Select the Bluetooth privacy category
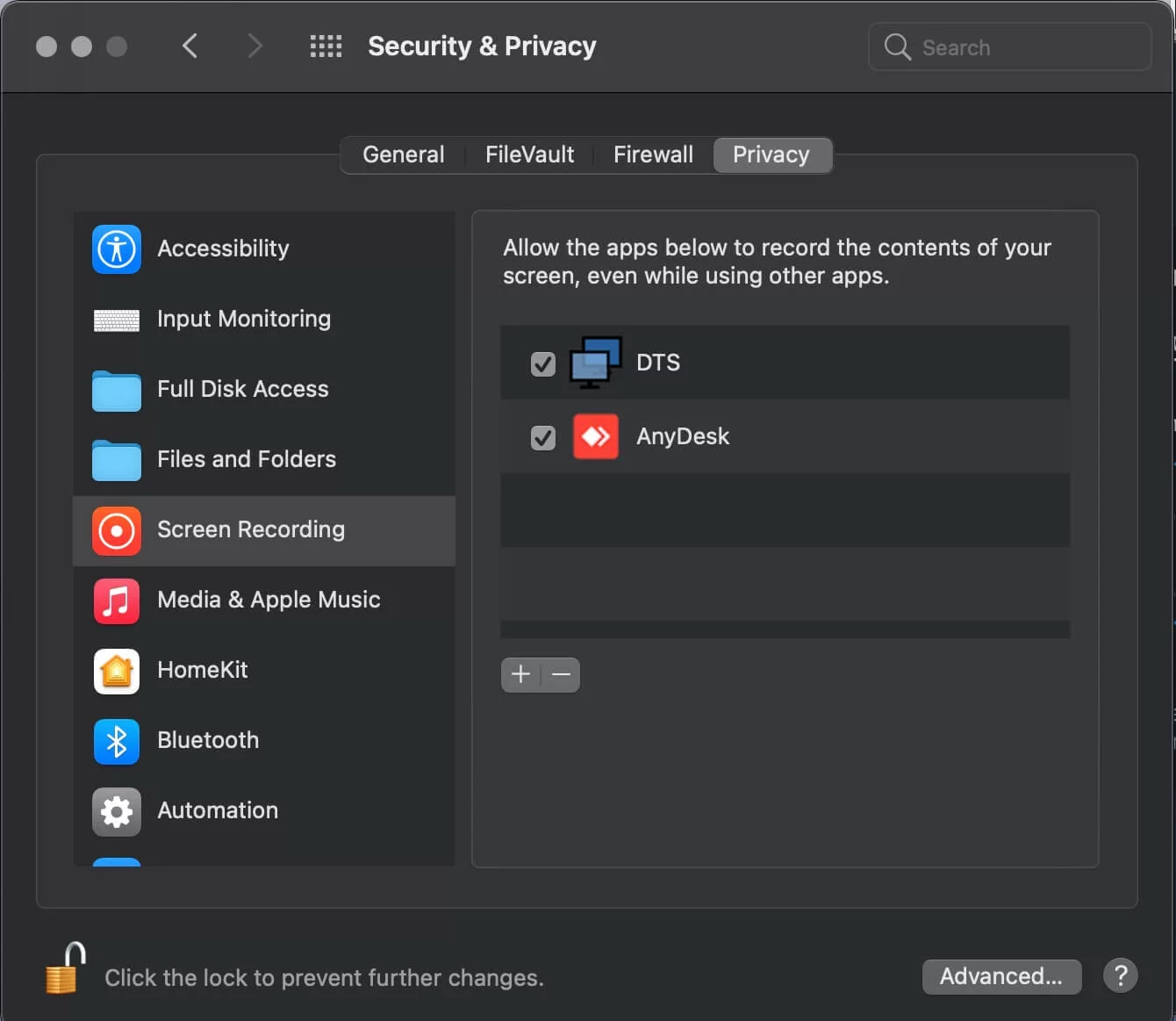This screenshot has height=1021, width=1176. pos(207,741)
